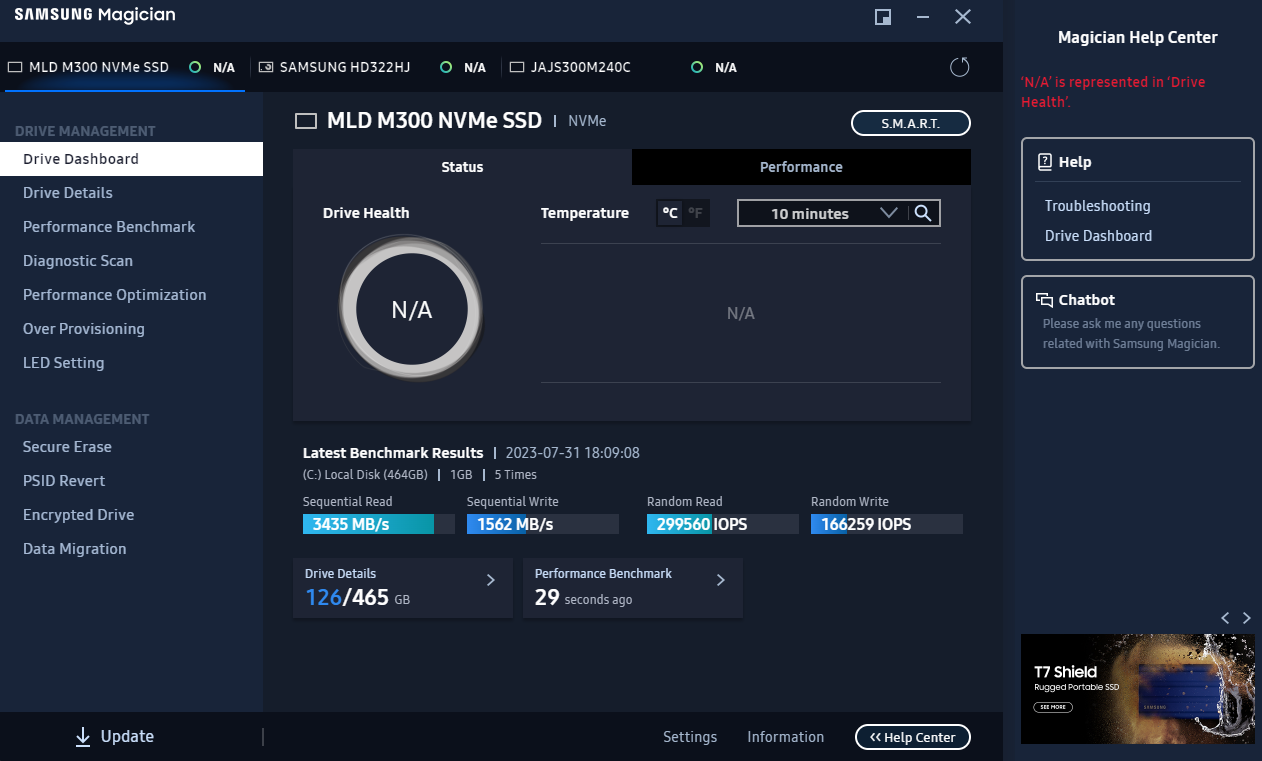Viewport: 1262px width, 761px height.
Task: Switch to the Performance tab
Action: pyautogui.click(x=801, y=167)
